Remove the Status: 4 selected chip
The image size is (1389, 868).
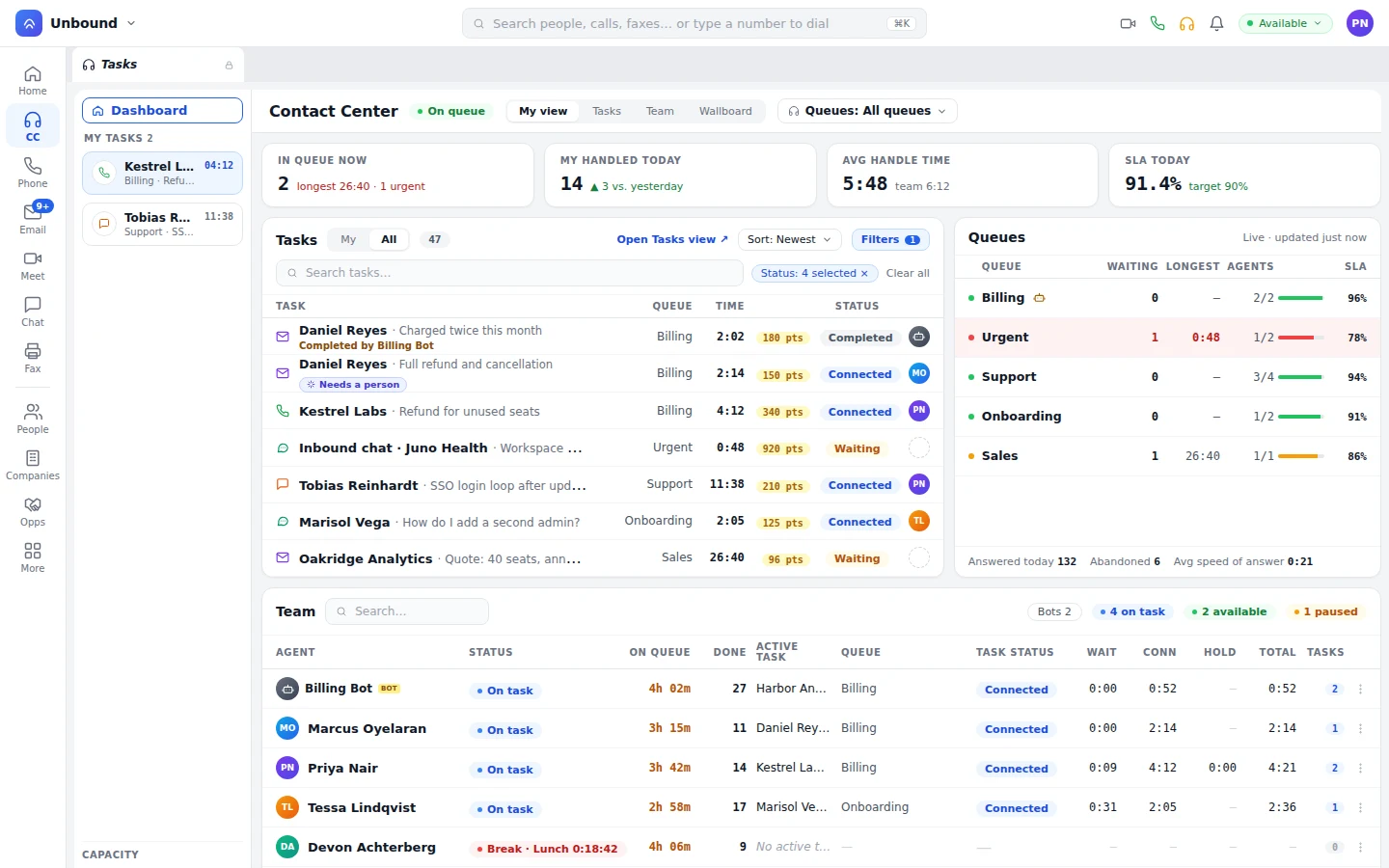pos(864,274)
